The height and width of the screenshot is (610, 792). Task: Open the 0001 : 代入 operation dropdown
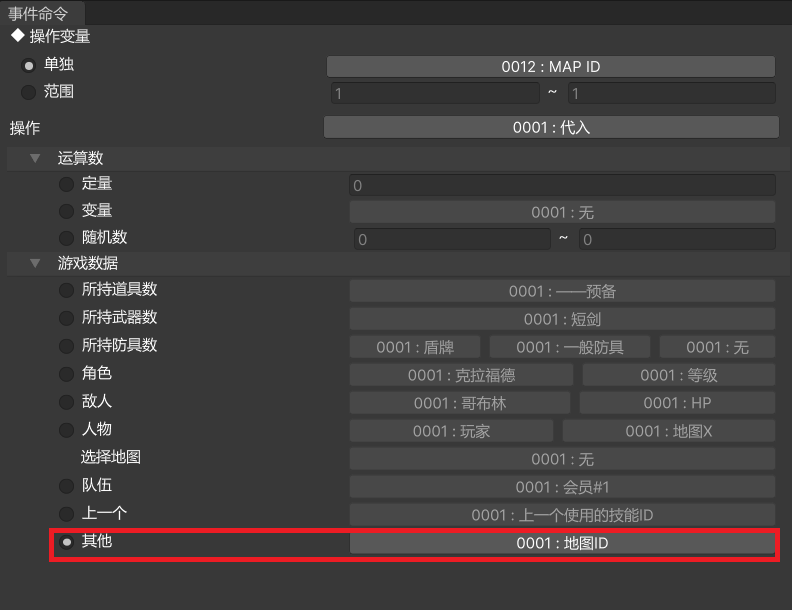[x=551, y=128]
